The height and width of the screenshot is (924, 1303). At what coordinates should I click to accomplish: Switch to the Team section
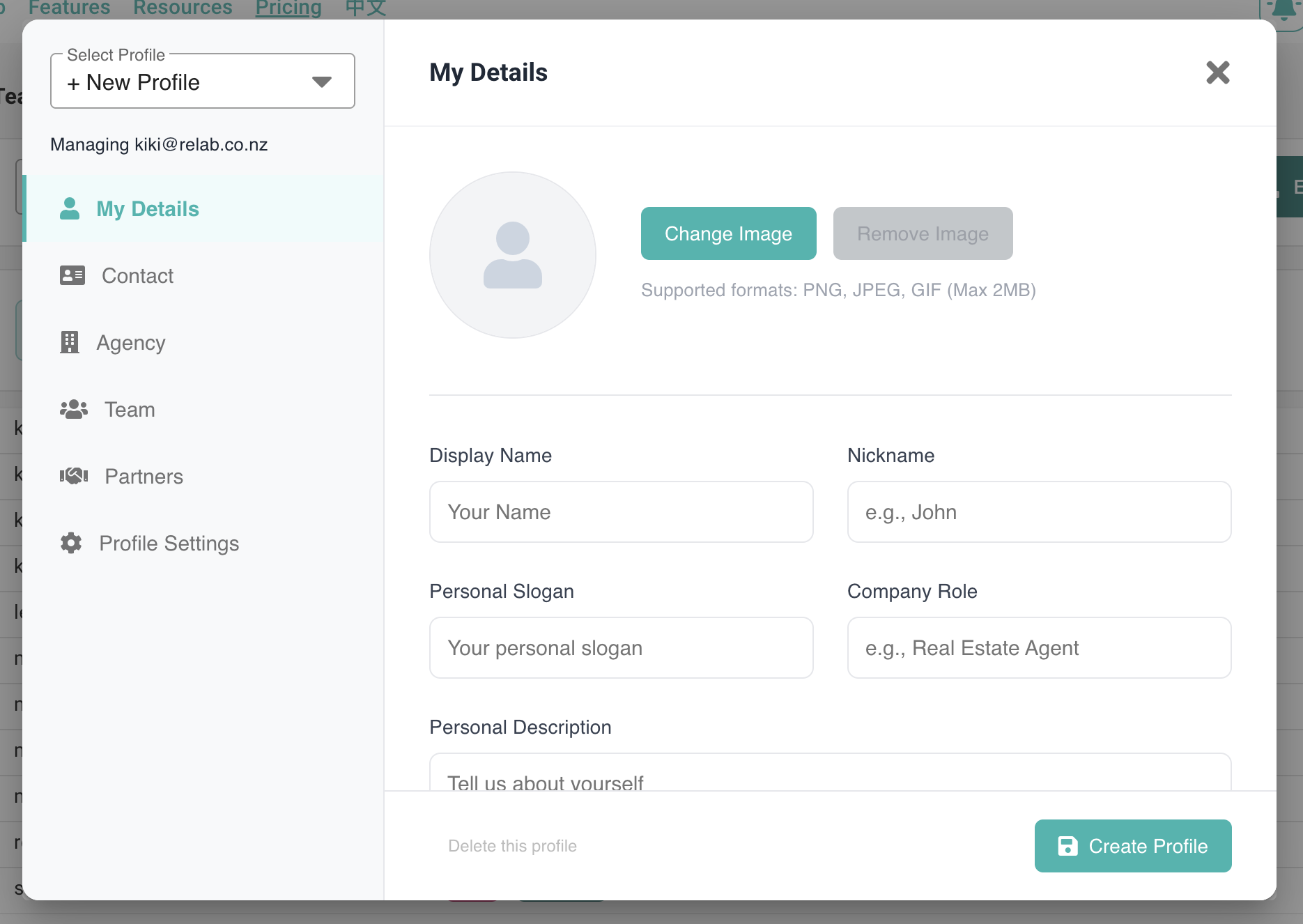[x=203, y=410]
